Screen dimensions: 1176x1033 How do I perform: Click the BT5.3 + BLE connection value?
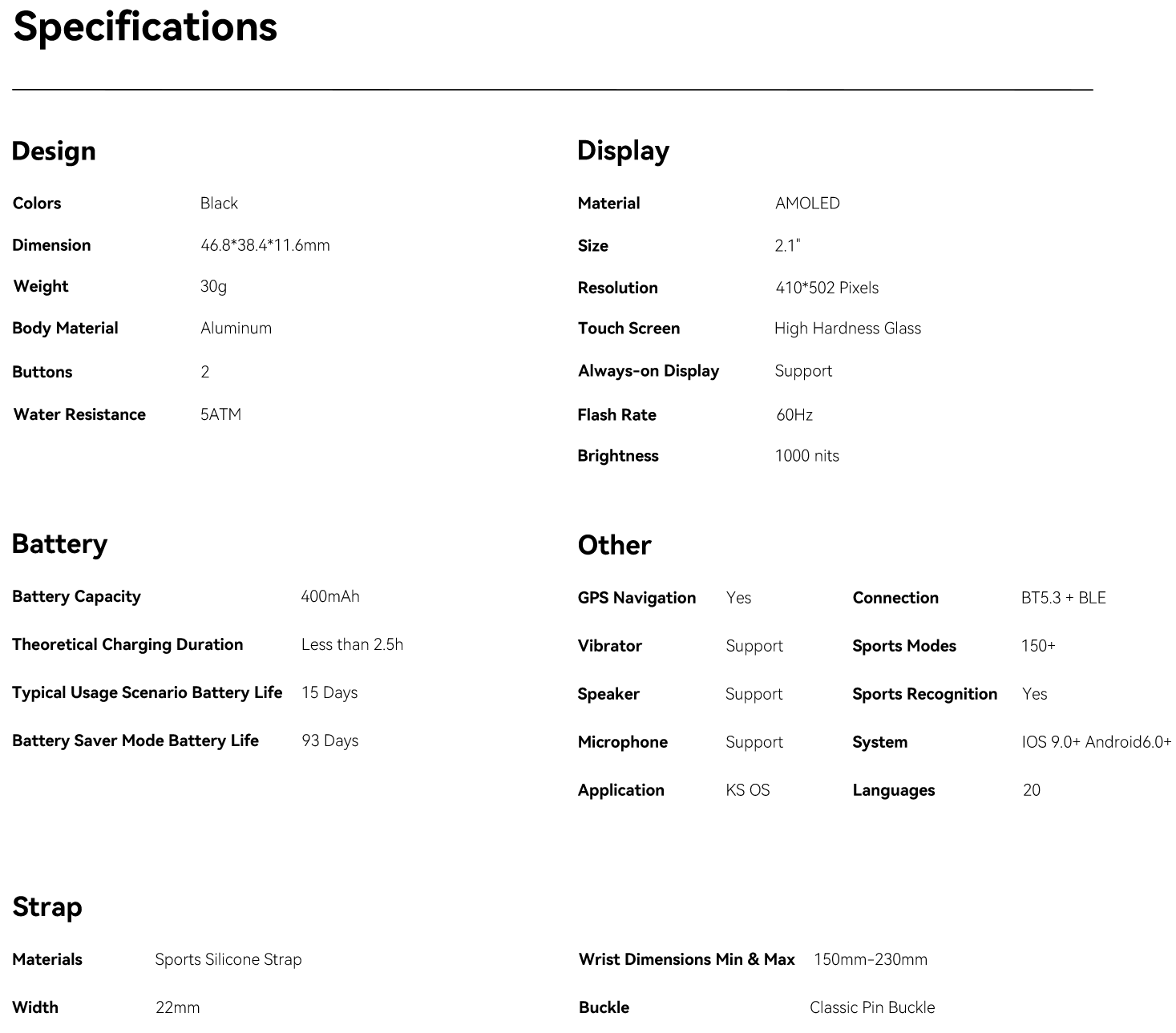pyautogui.click(x=1063, y=598)
